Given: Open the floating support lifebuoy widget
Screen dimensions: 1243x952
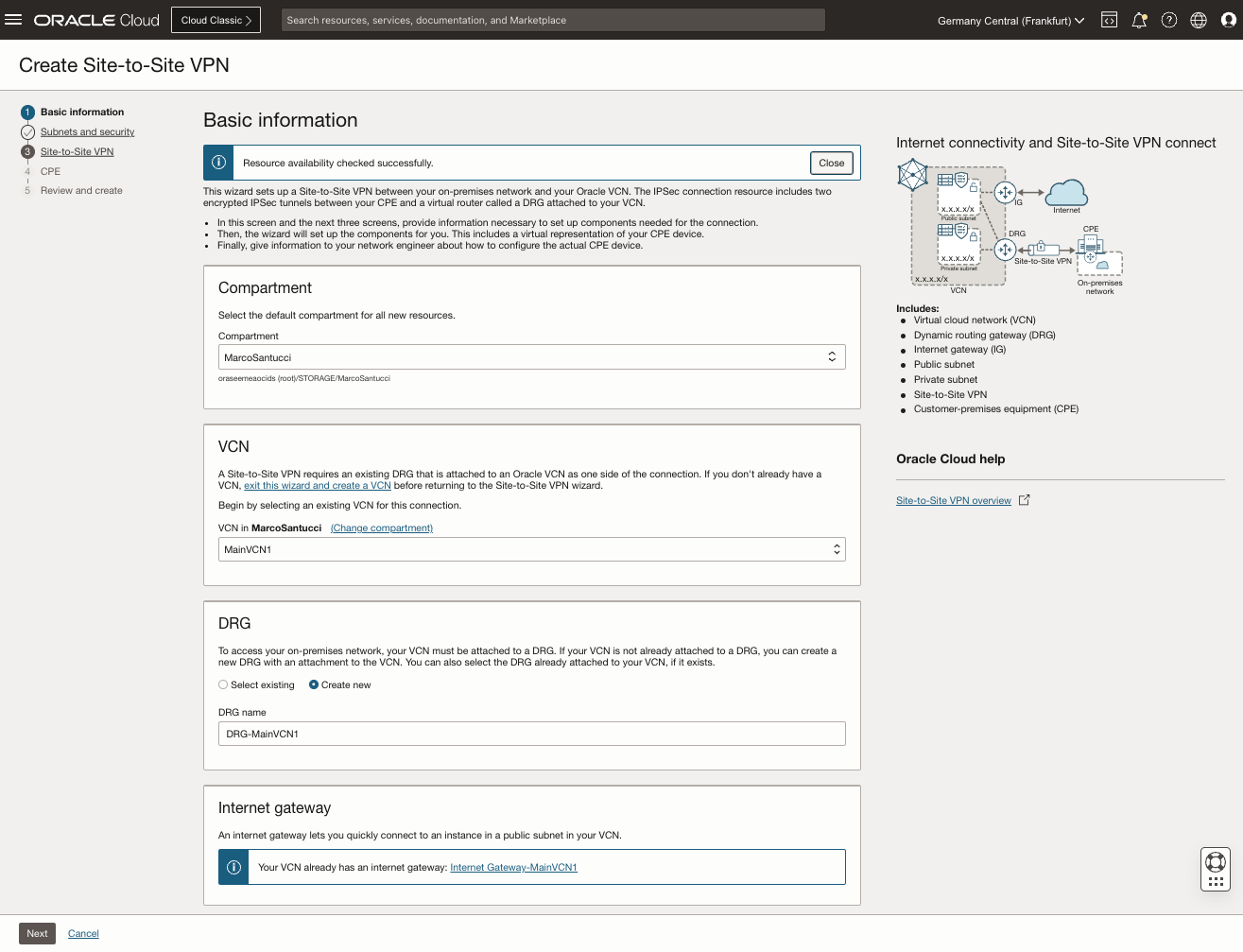Looking at the screenshot, I should click(x=1216, y=868).
